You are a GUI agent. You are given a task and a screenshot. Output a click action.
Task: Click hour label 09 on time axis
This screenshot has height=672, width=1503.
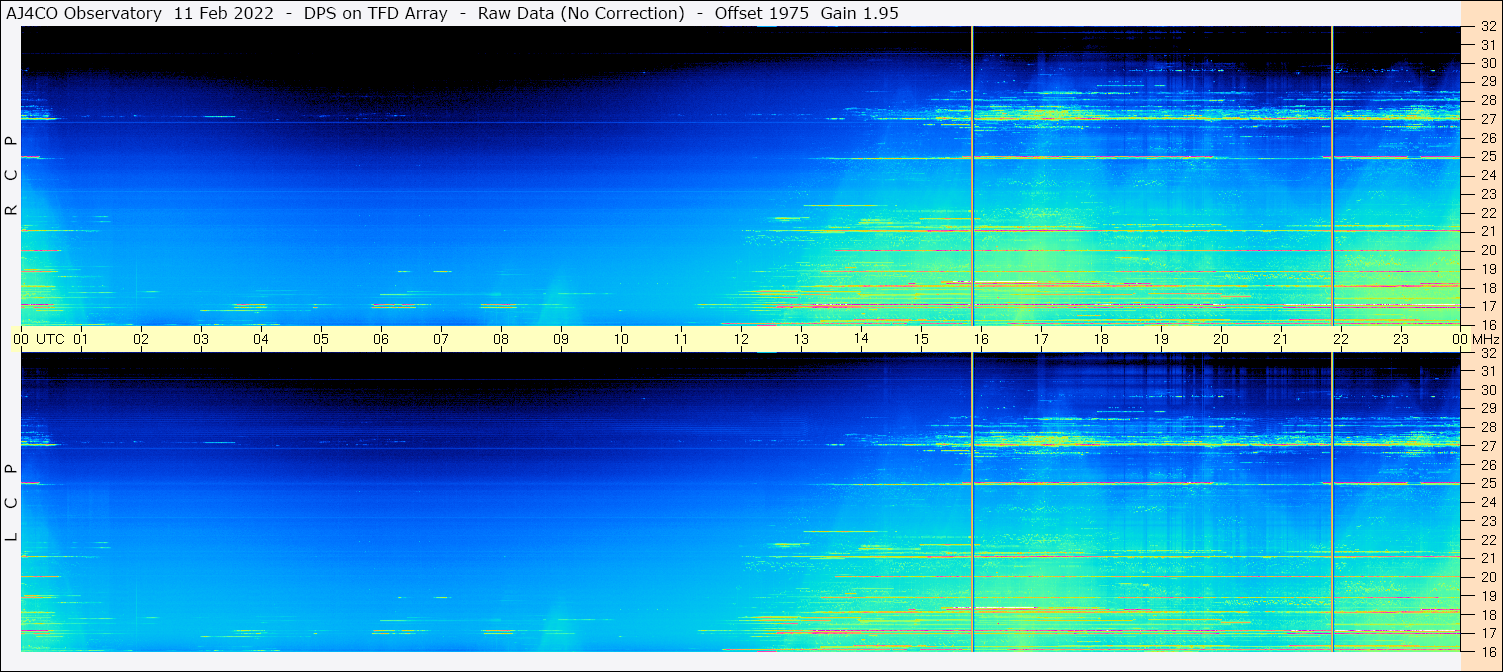click(x=561, y=339)
